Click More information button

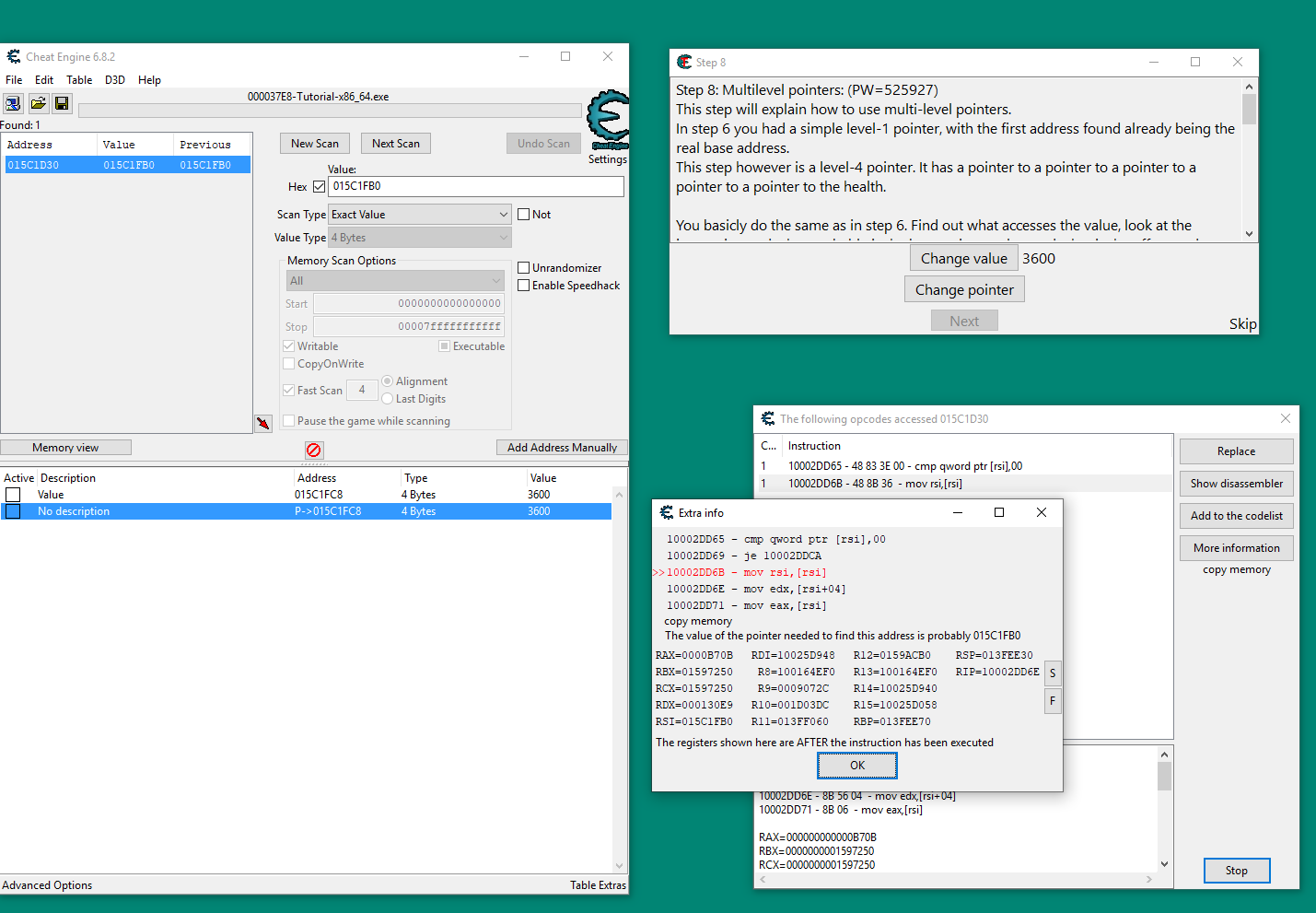pyautogui.click(x=1236, y=548)
